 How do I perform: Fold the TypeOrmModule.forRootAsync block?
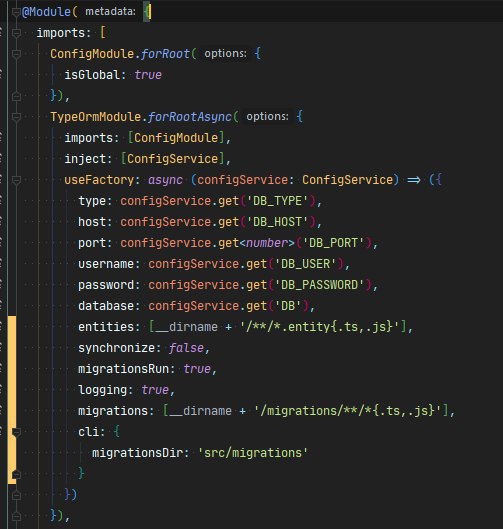coord(16,117)
